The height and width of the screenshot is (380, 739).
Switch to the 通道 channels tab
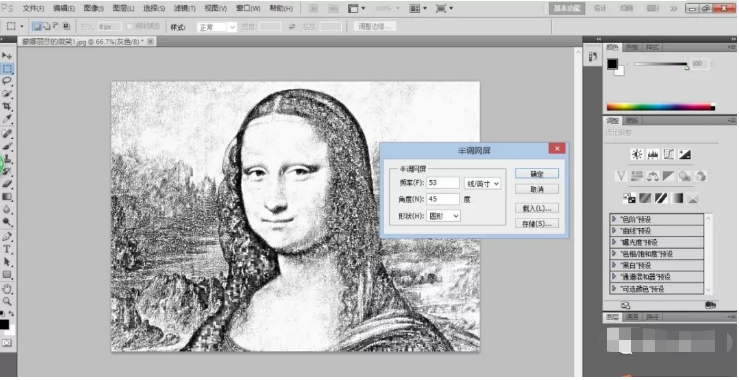tap(632, 317)
